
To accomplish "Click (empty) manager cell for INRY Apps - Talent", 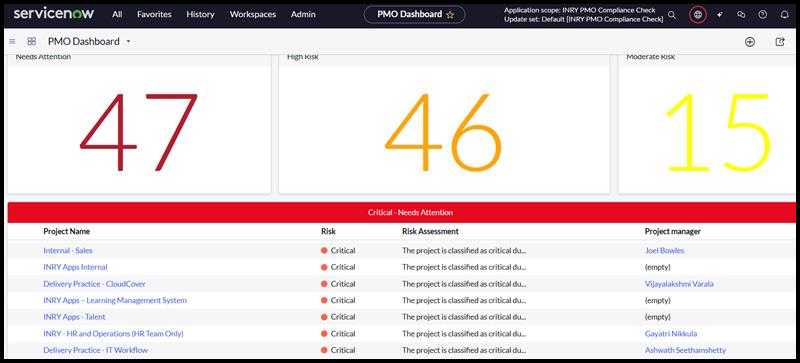I will point(658,317).
